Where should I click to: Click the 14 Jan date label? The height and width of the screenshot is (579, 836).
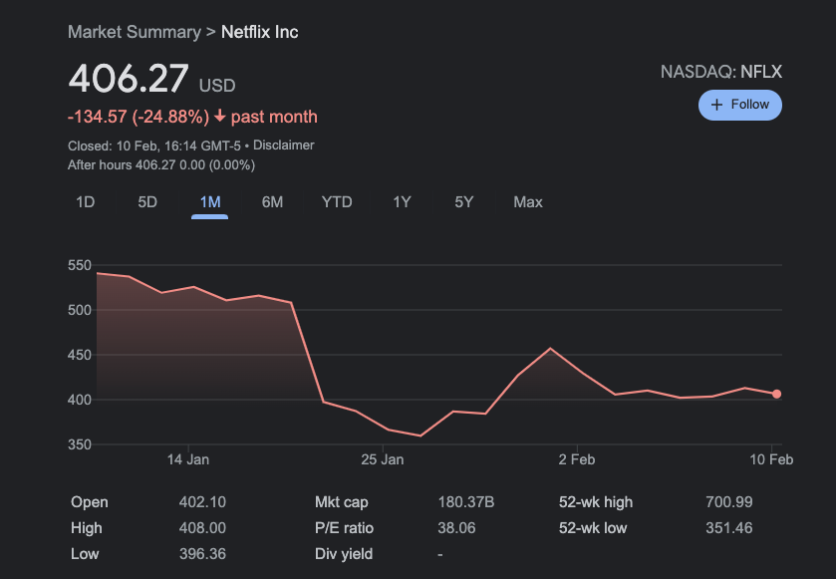(188, 460)
